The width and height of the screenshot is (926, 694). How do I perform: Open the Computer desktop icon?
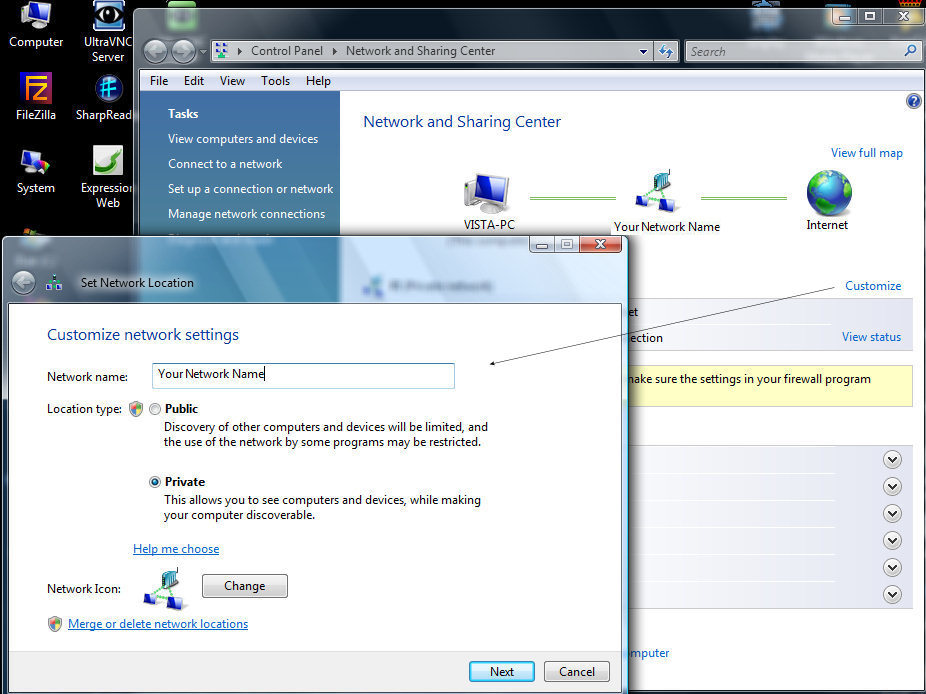point(35,17)
